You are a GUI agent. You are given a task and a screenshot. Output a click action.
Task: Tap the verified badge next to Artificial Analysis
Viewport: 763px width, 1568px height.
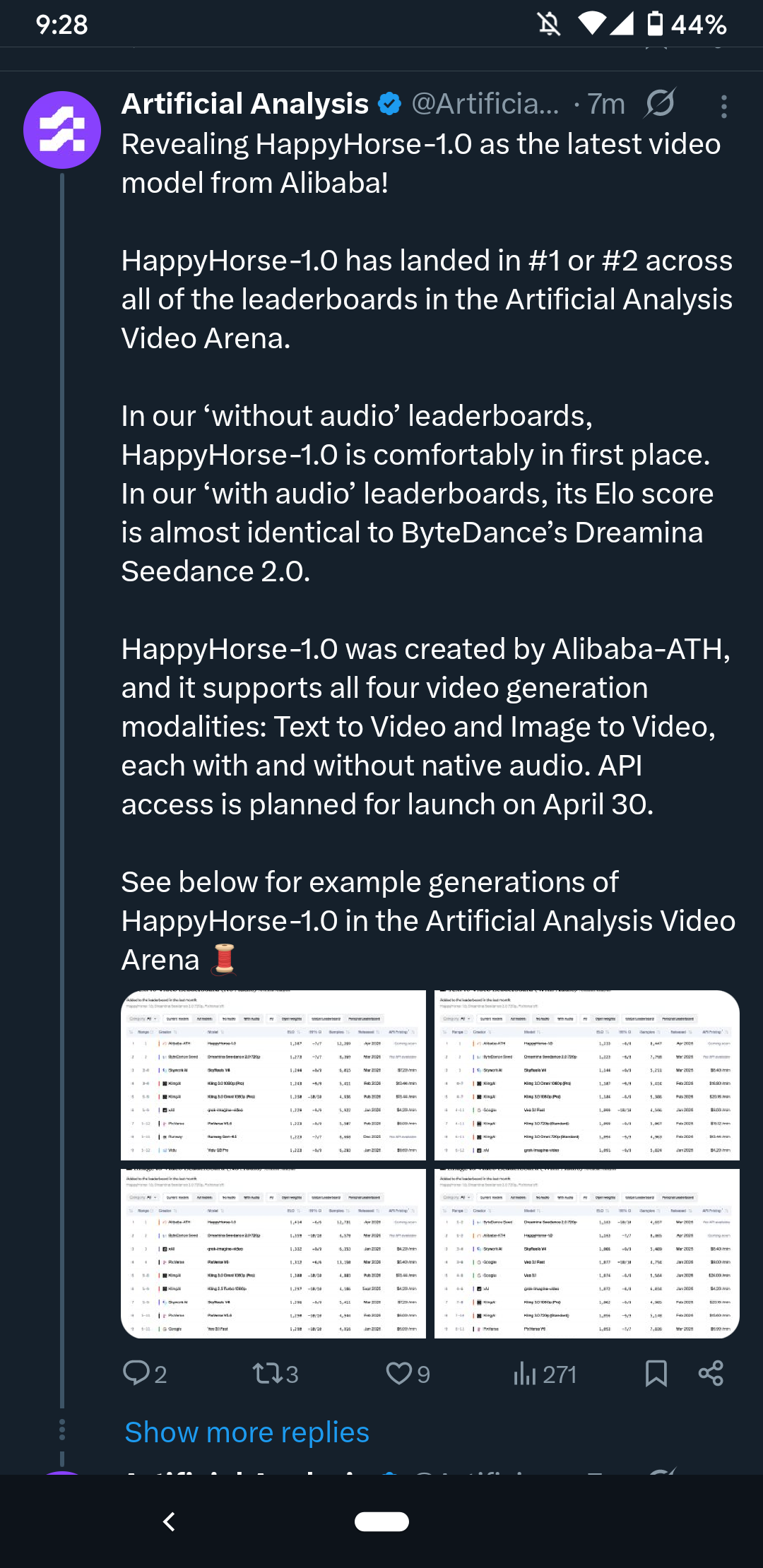tap(389, 105)
